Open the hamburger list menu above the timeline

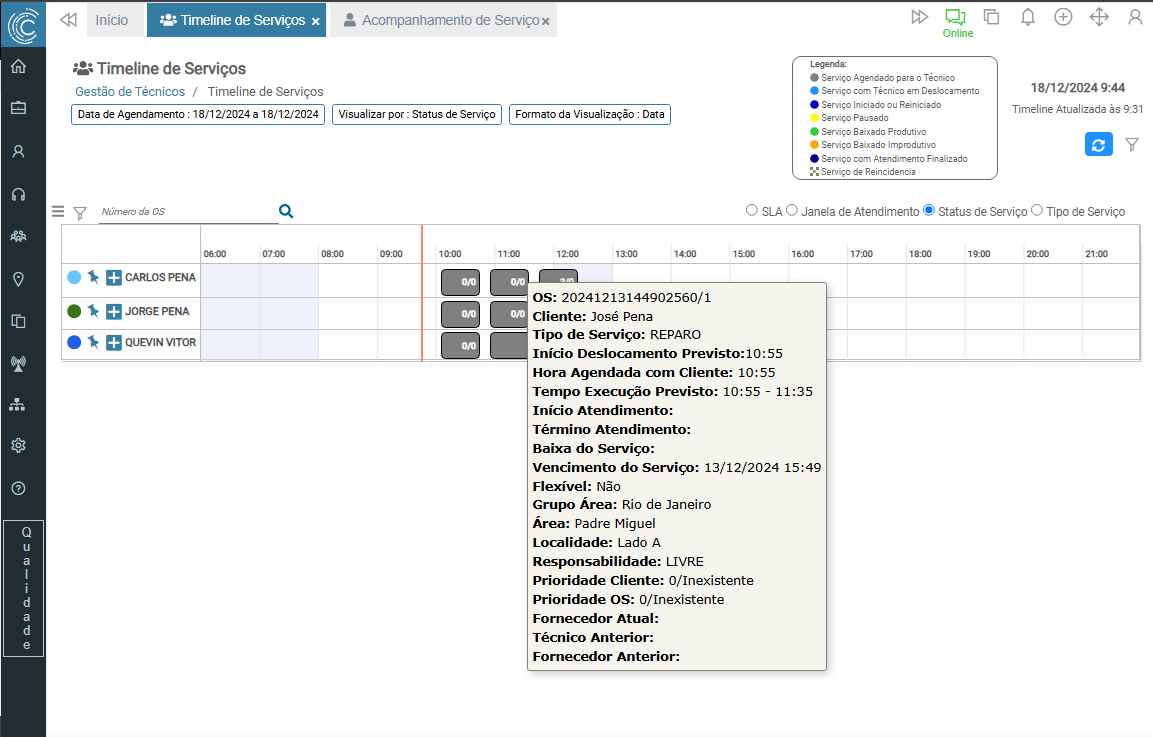(x=58, y=211)
